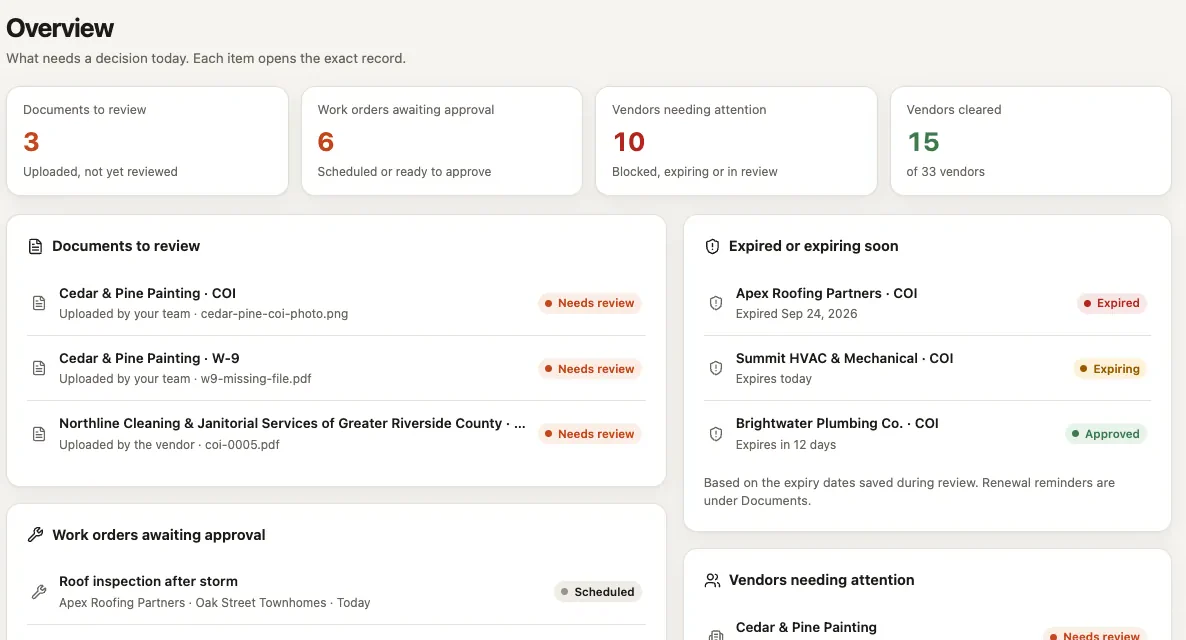This screenshot has width=1186, height=640.
Task: Click the shield icon in Expired or expiring soon header
Action: pos(712,247)
